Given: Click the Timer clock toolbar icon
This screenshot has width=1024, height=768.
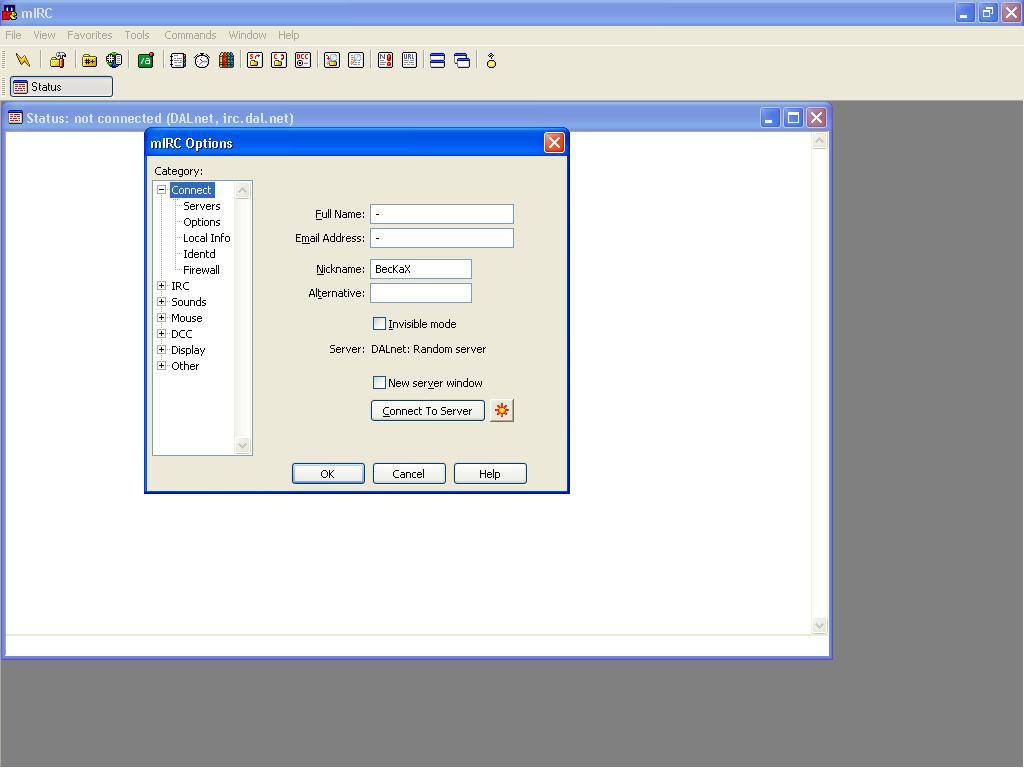Looking at the screenshot, I should coord(202,60).
